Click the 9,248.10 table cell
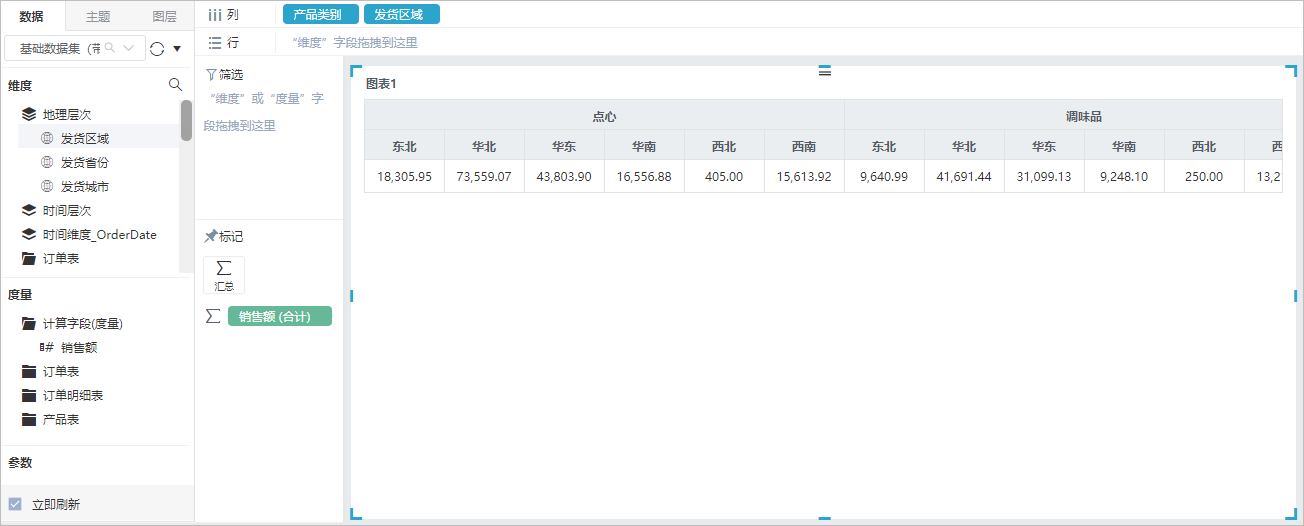This screenshot has height=526, width=1304. [x=1124, y=176]
